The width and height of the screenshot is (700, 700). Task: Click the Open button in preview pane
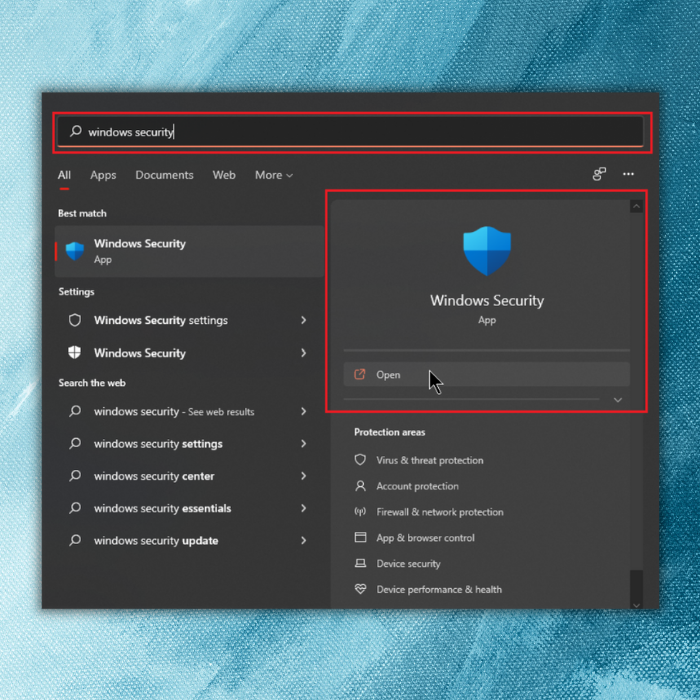[487, 375]
